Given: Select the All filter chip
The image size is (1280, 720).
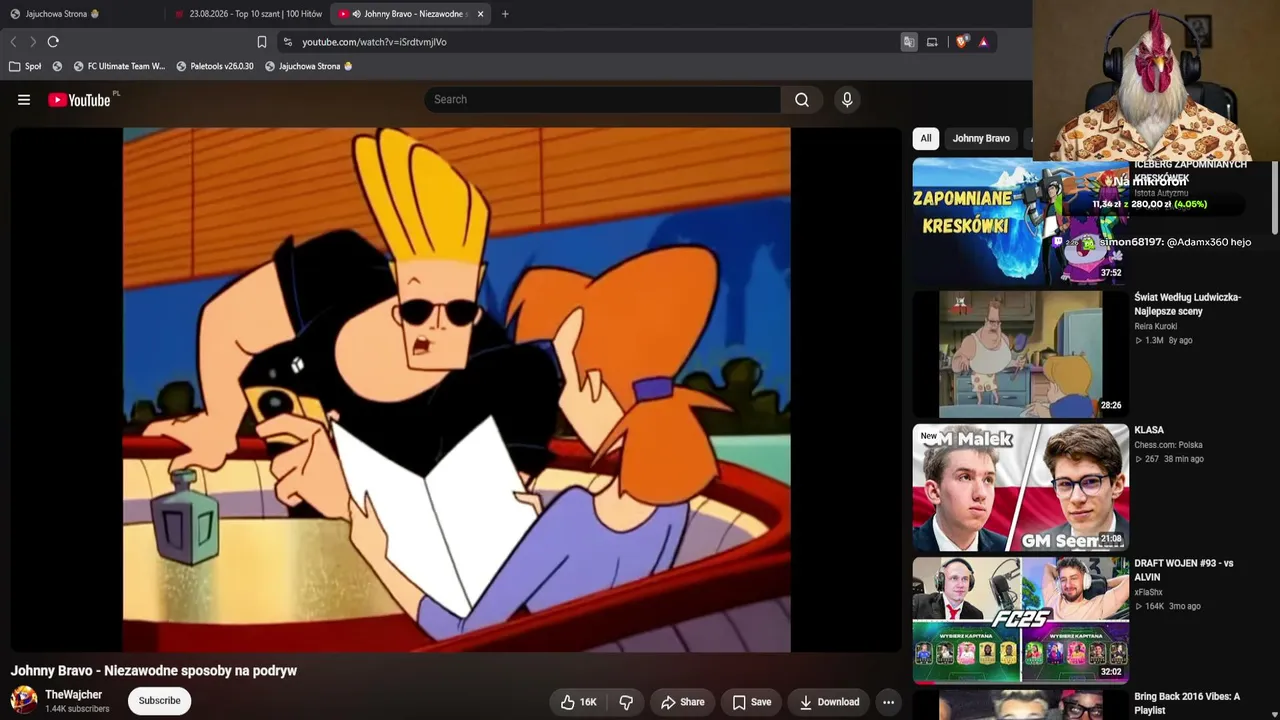Looking at the screenshot, I should [x=926, y=139].
